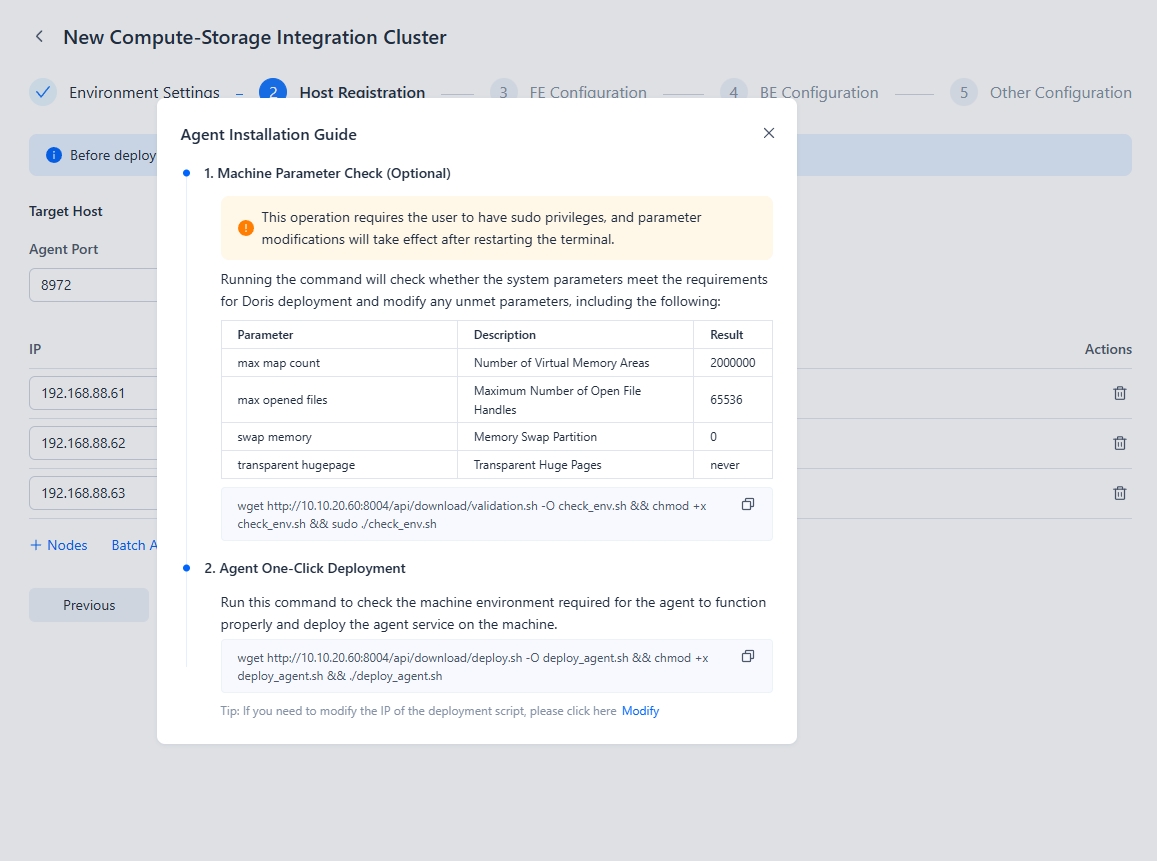Viewport: 1157px width, 861px height.
Task: Edit the 192.168.88.61 IP field
Action: click(x=94, y=393)
